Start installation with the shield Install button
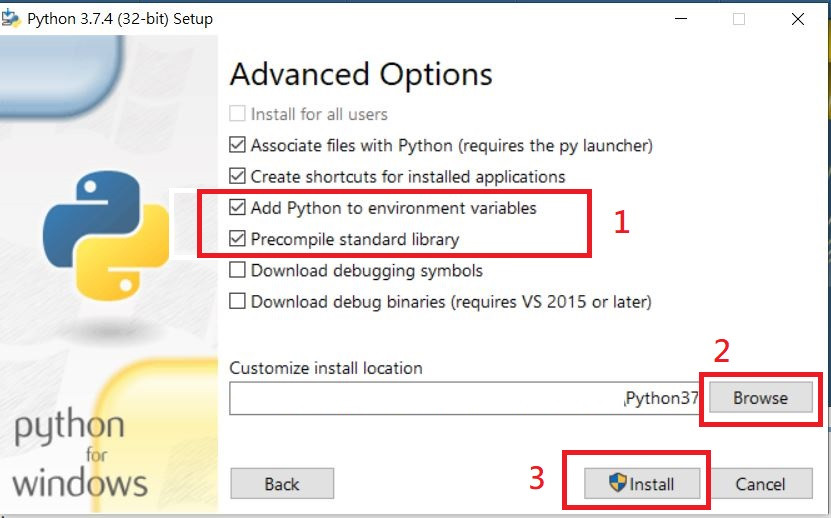Viewport: 831px width, 518px height. coord(642,484)
